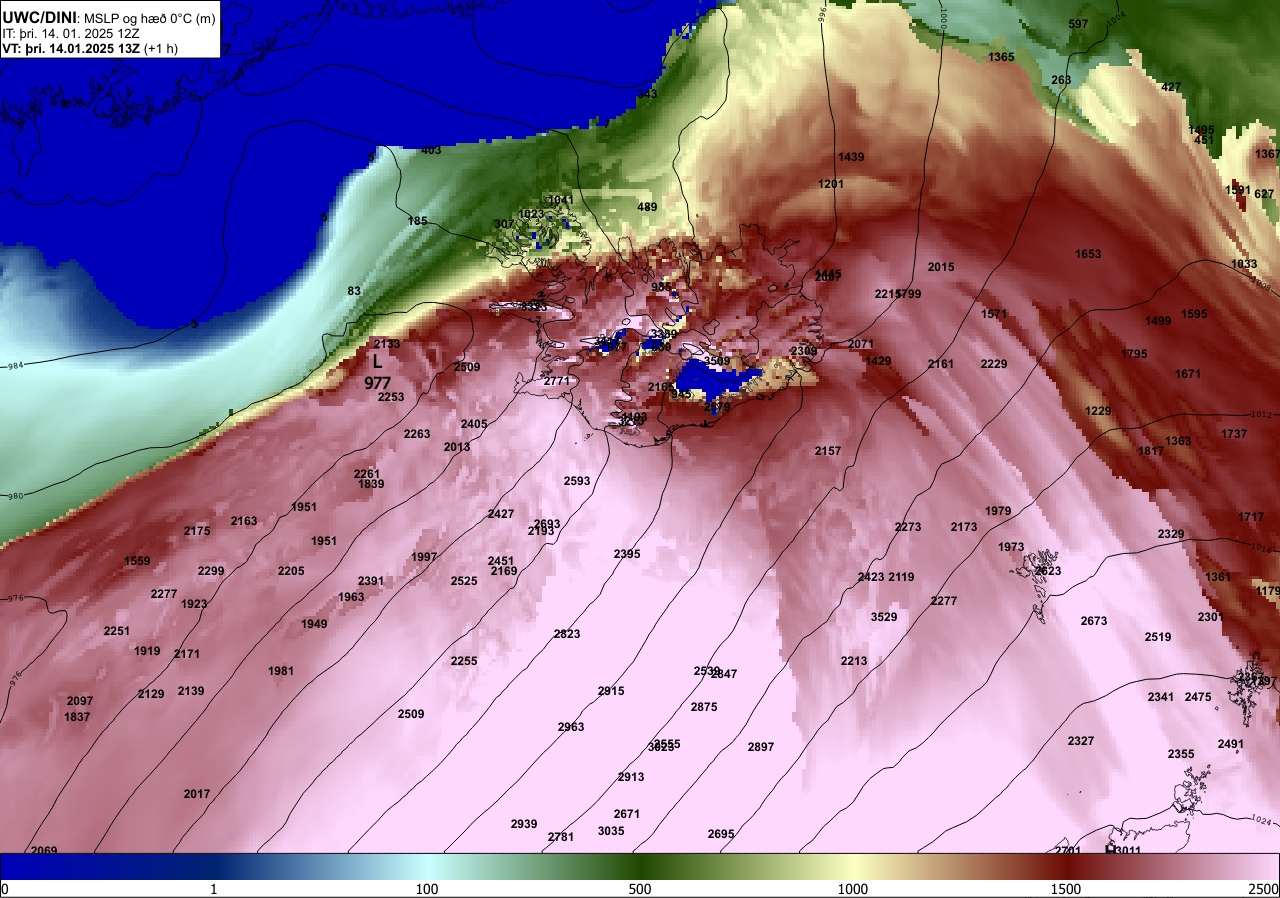1280x898 pixels.
Task: Click the map value 1737
Action: click(1234, 434)
